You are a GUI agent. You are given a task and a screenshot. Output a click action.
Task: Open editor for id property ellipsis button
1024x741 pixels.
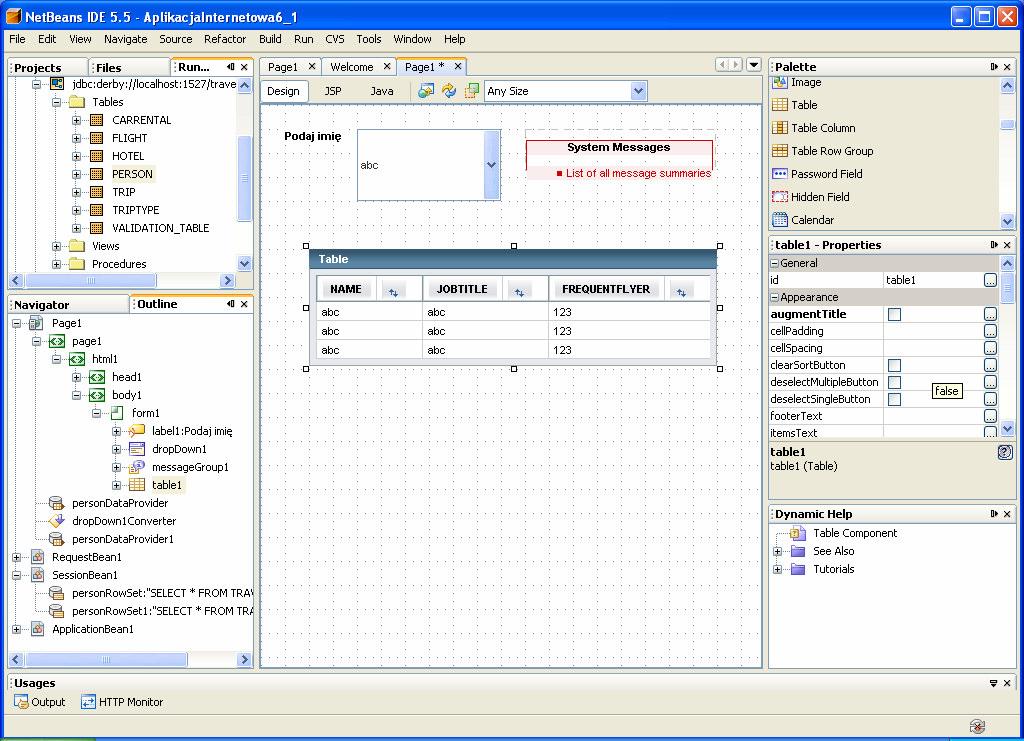click(x=990, y=281)
